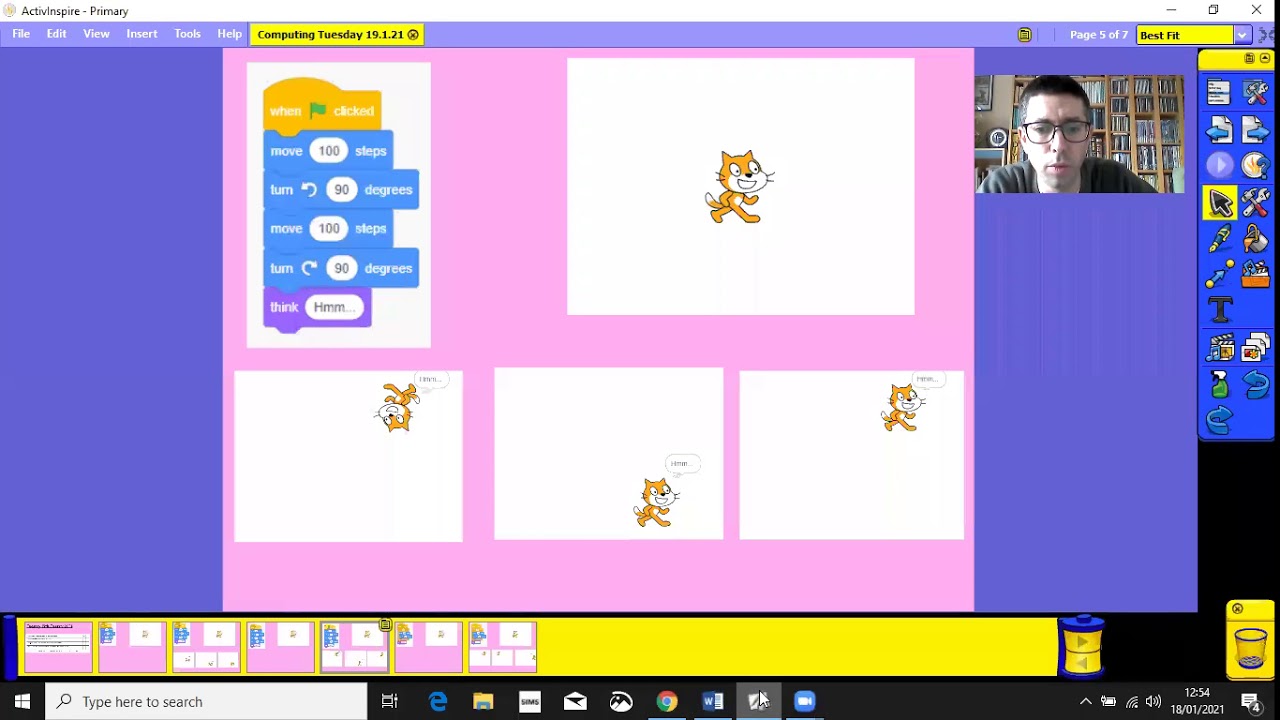The height and width of the screenshot is (720, 1280).
Task: Click the Windows Start button
Action: coord(22,702)
